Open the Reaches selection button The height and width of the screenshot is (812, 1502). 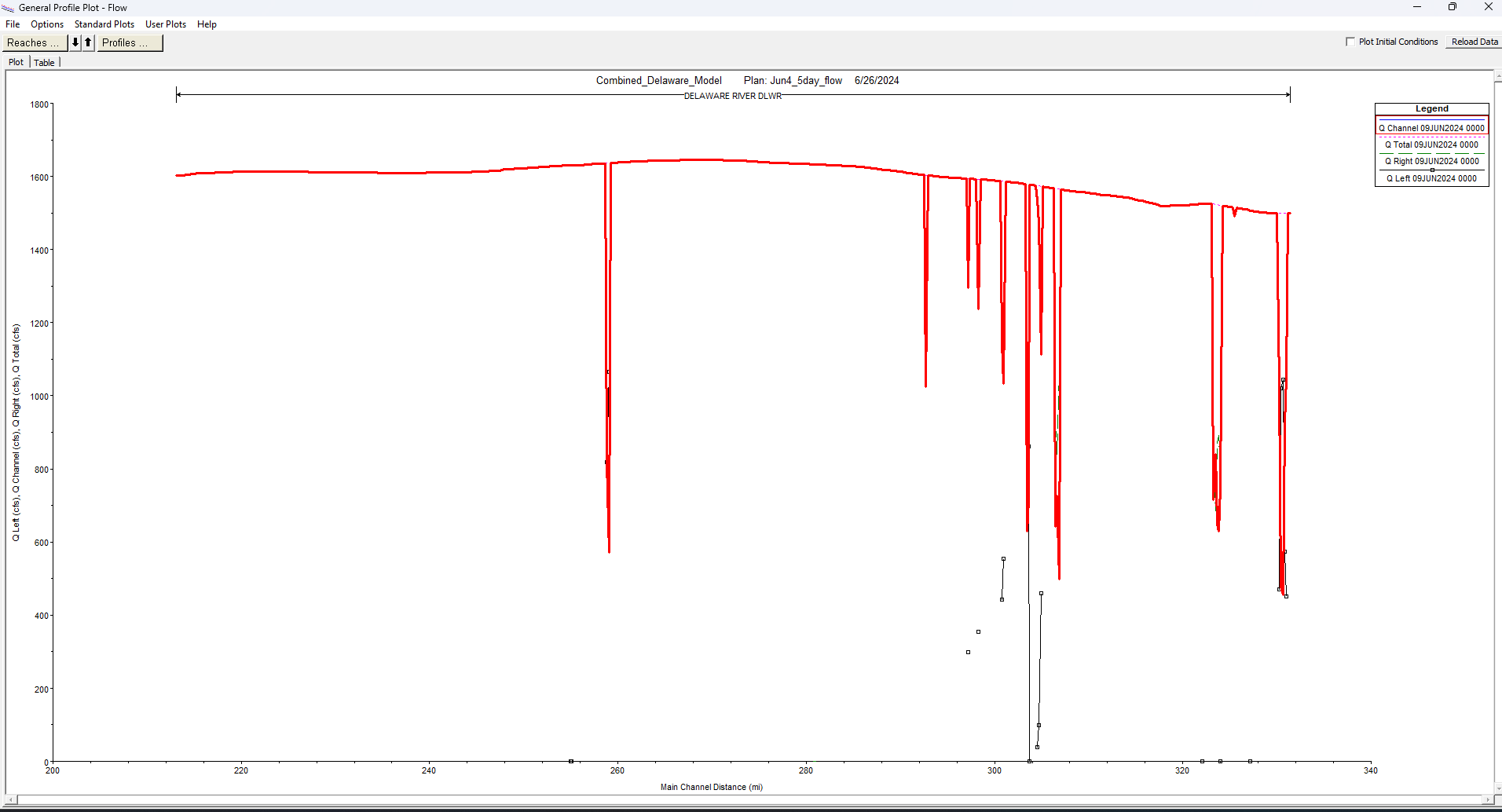[x=35, y=42]
